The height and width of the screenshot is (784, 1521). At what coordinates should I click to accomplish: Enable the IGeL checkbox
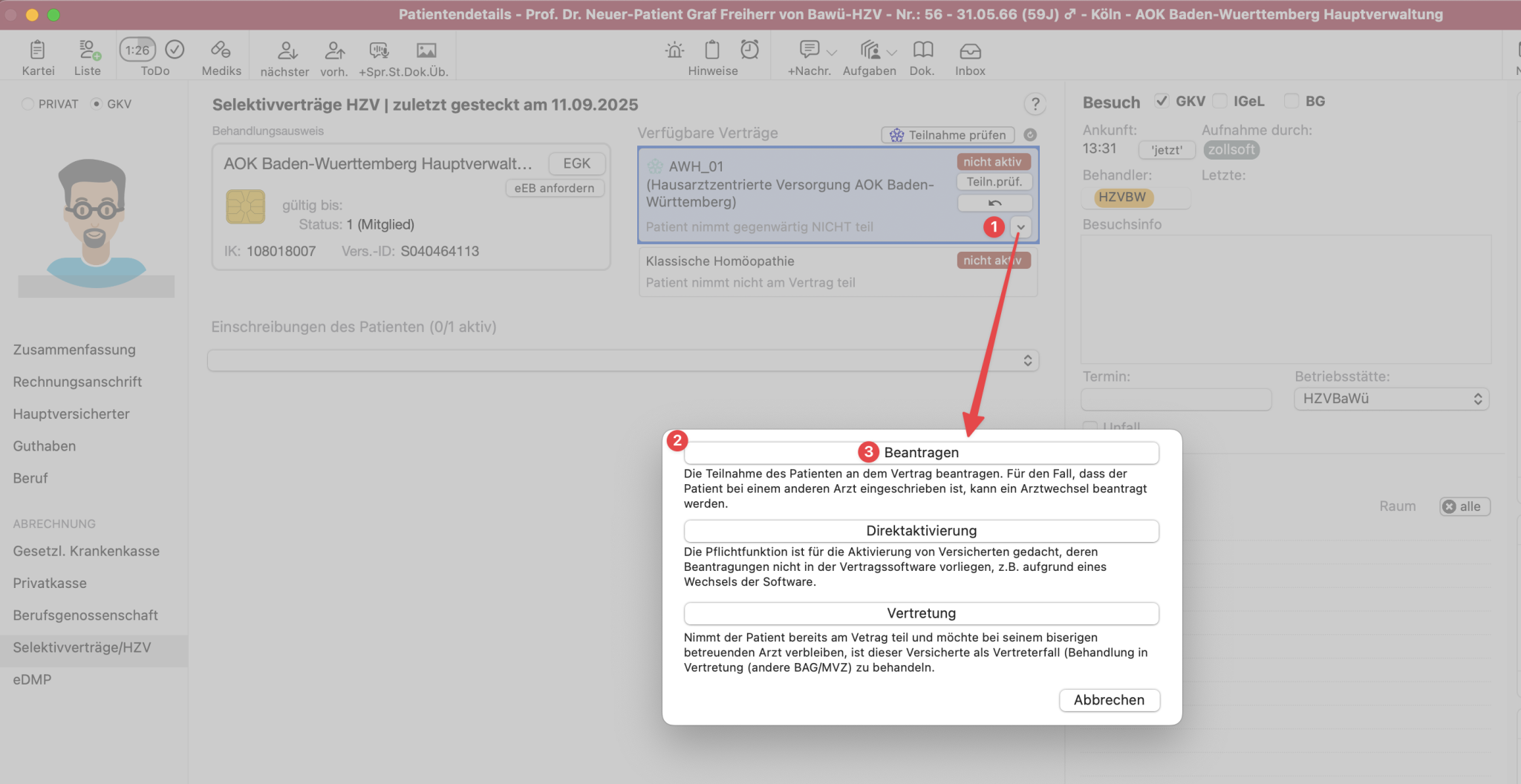(x=1220, y=101)
